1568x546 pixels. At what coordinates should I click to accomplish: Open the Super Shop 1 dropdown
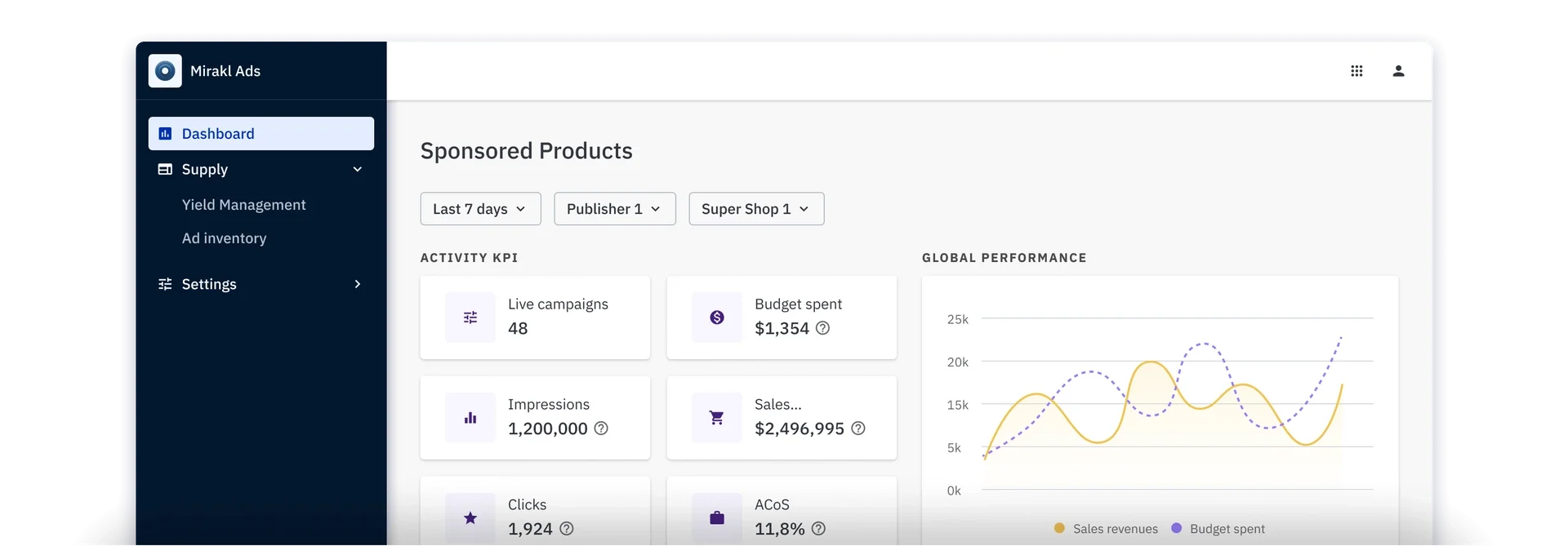(x=755, y=209)
